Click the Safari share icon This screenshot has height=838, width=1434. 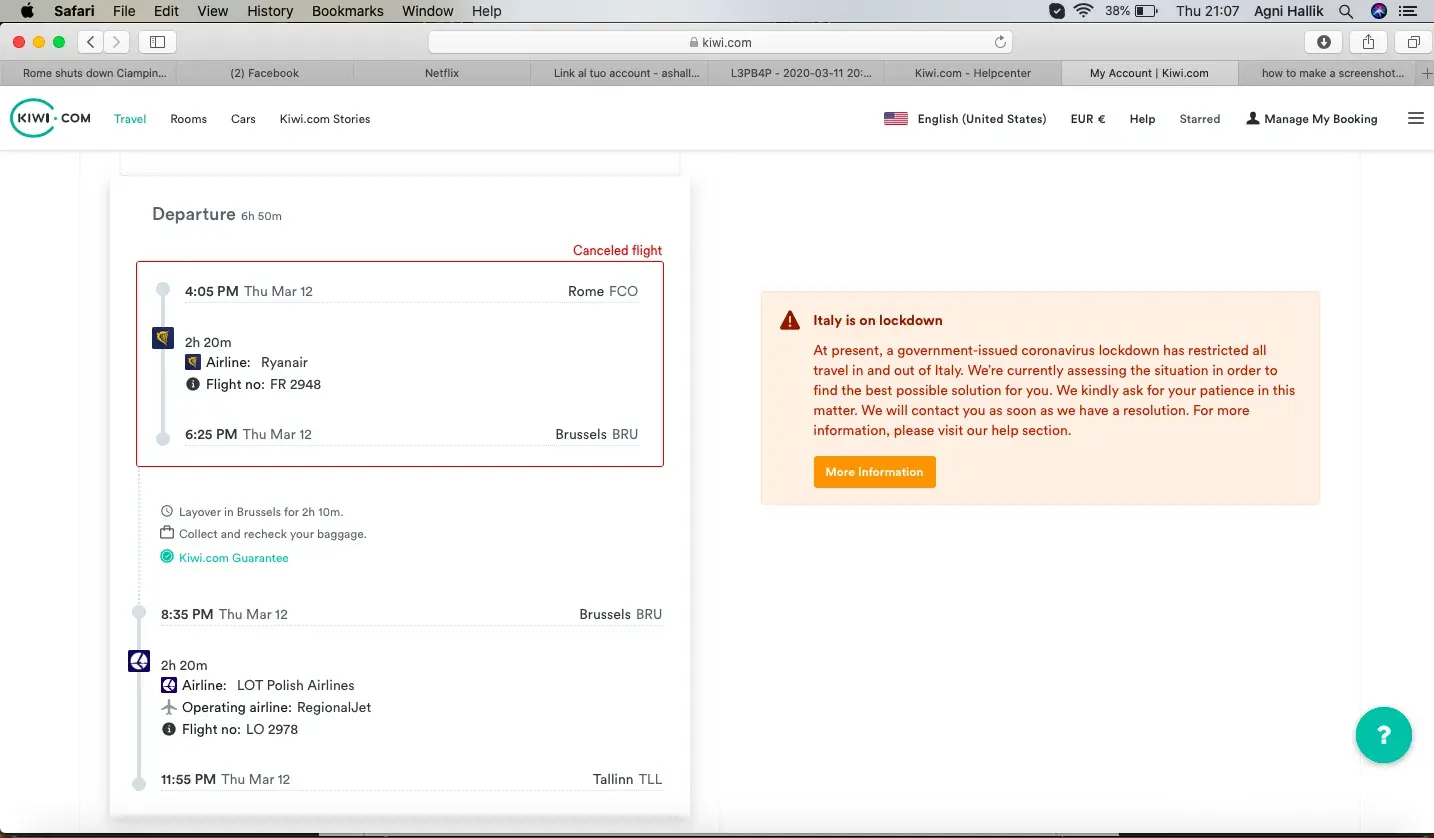point(1368,42)
